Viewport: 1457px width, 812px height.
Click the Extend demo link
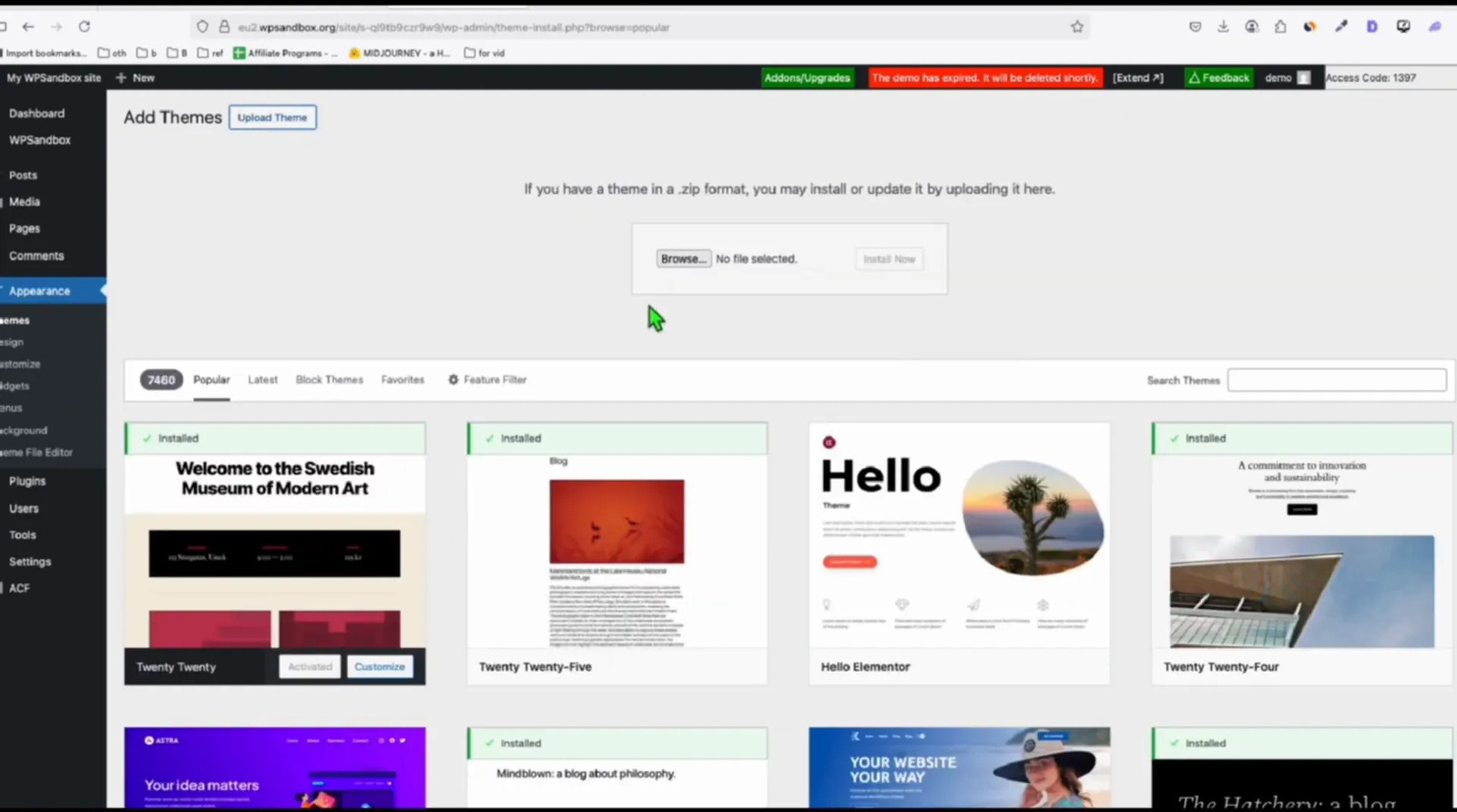click(x=1137, y=77)
